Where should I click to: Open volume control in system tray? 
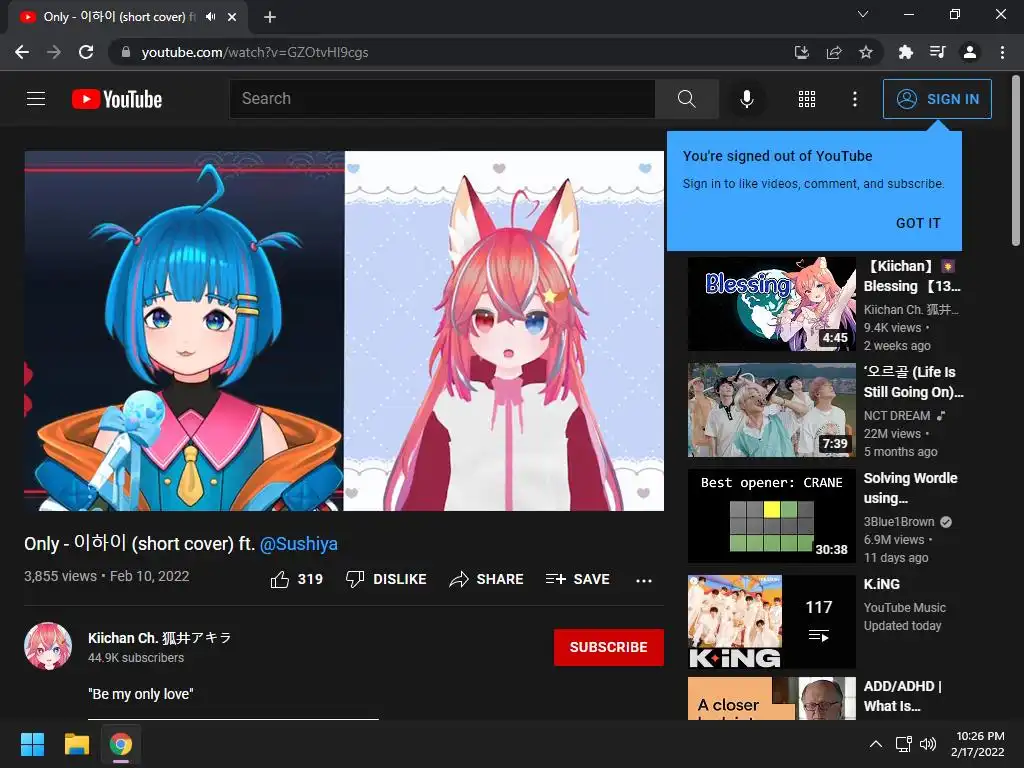pyautogui.click(x=927, y=744)
